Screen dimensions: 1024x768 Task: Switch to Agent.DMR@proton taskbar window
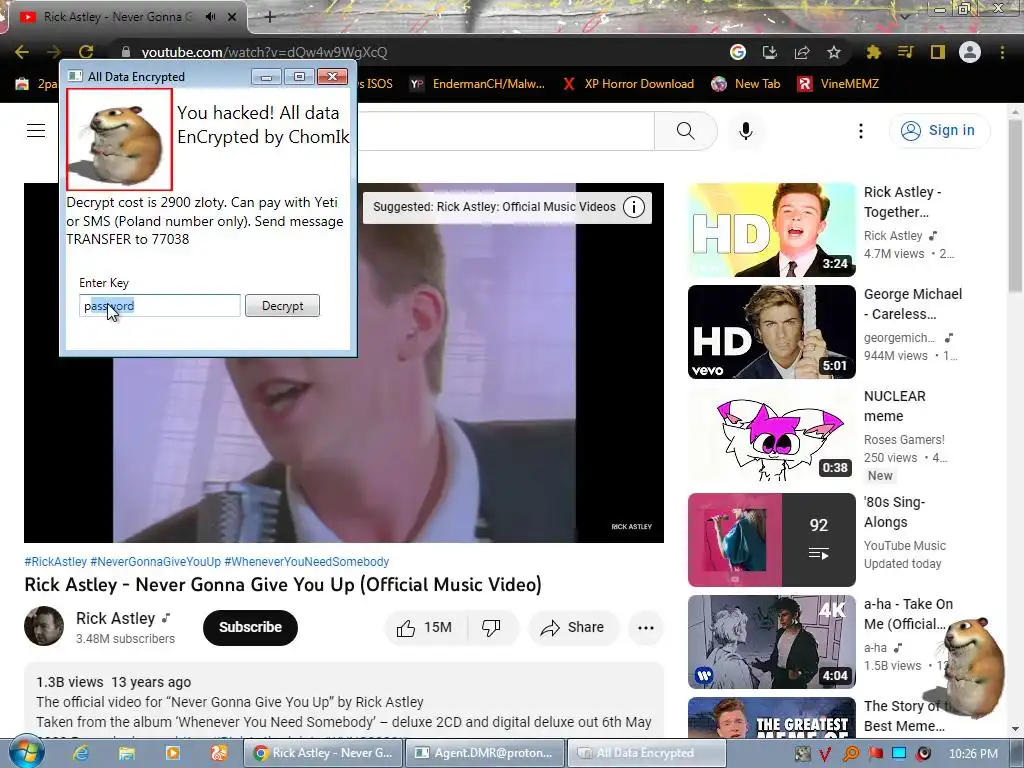coord(484,753)
